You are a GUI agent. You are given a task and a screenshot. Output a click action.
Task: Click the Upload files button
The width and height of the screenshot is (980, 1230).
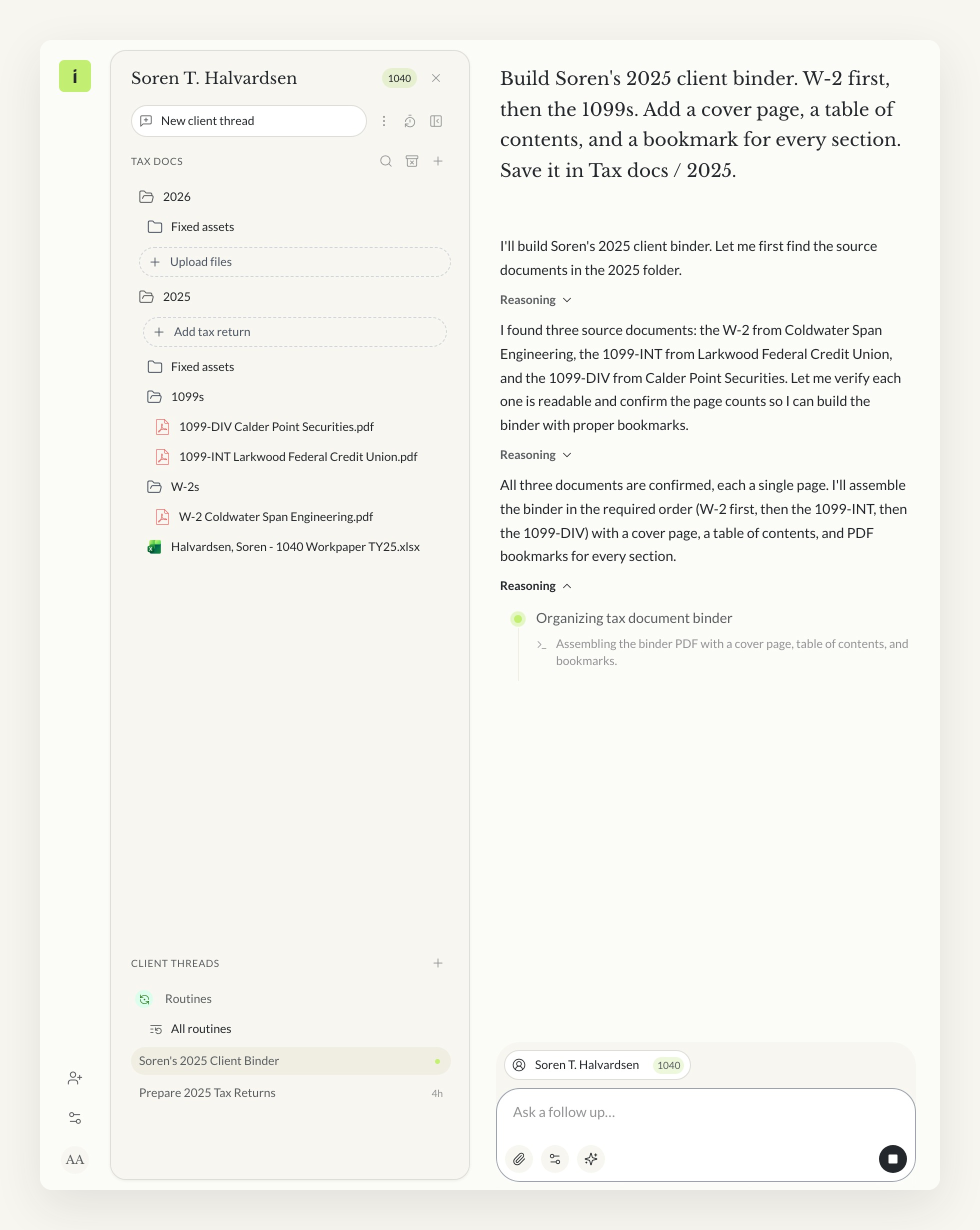295,262
